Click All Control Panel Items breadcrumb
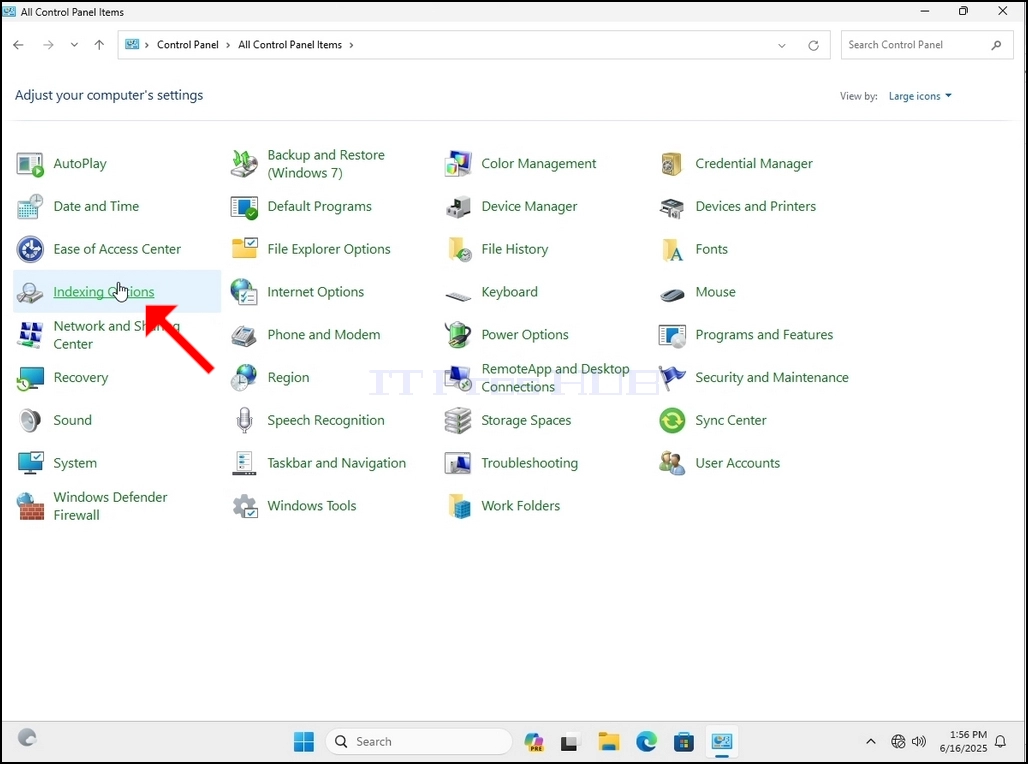1028x764 pixels. click(290, 45)
